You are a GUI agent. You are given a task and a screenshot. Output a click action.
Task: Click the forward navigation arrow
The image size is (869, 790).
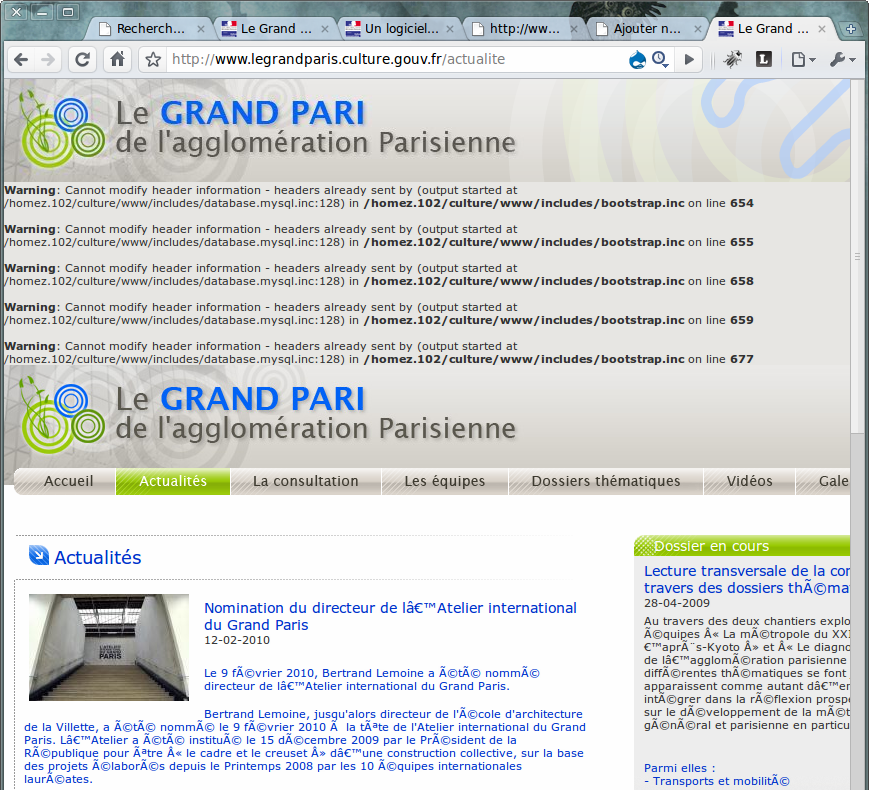(x=48, y=59)
